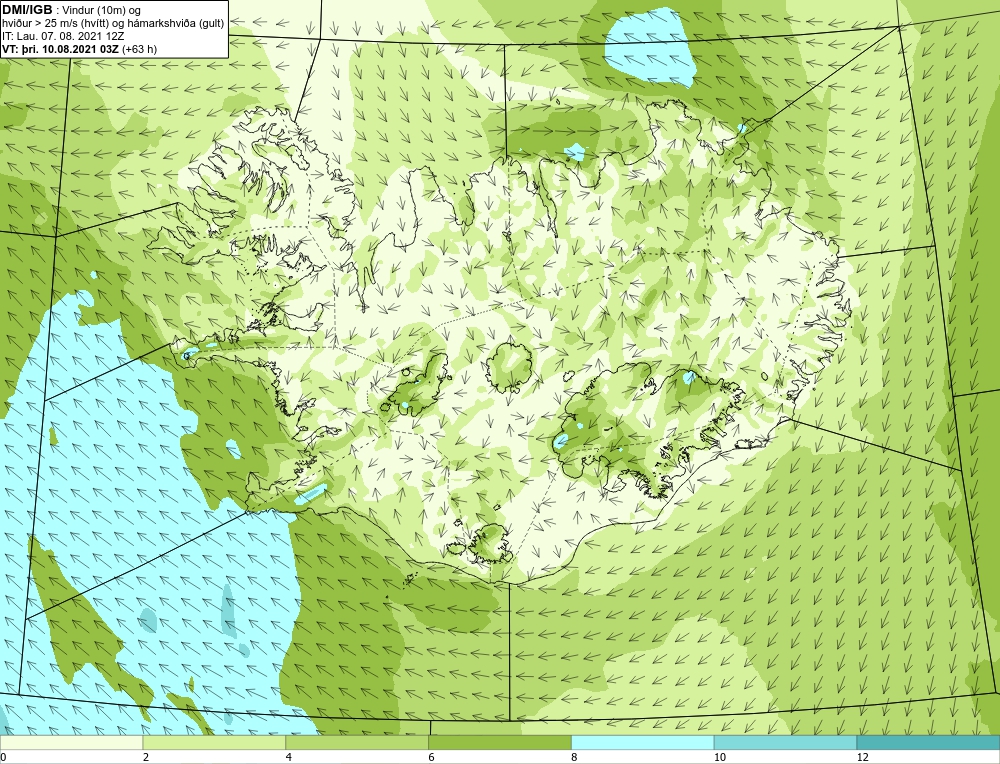Click the legend value '4'
The image size is (1000, 764).
[289, 757]
